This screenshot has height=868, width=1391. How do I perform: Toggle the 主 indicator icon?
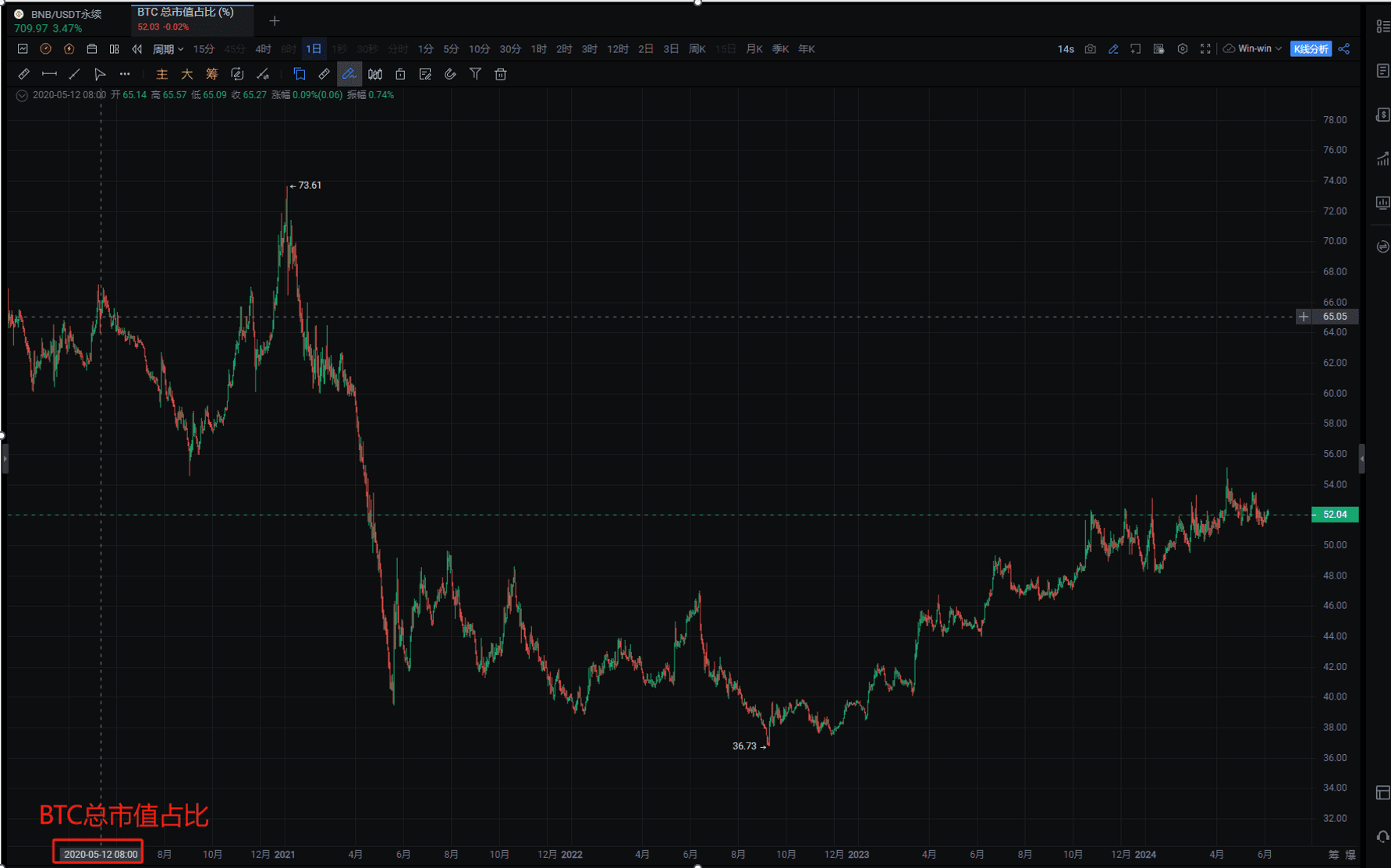tap(161, 74)
